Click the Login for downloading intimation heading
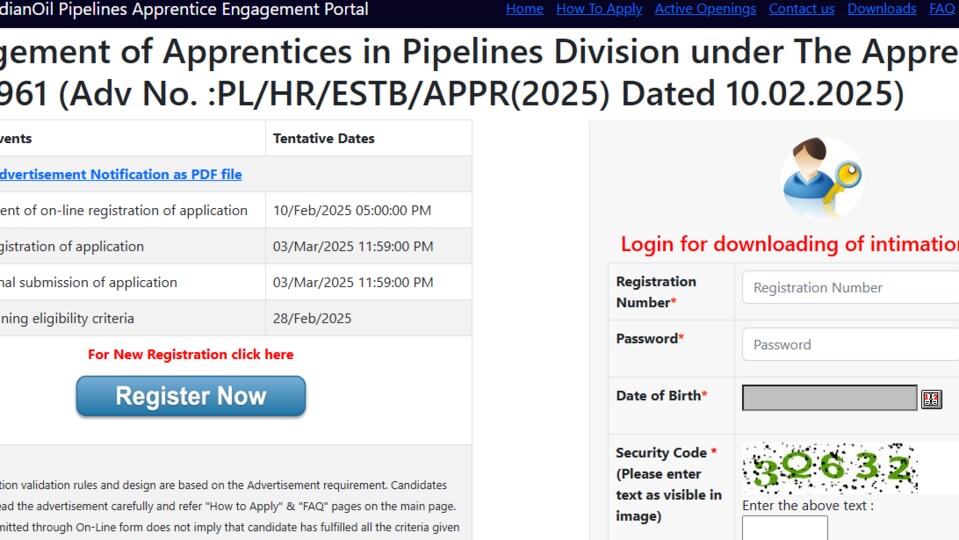 (790, 244)
